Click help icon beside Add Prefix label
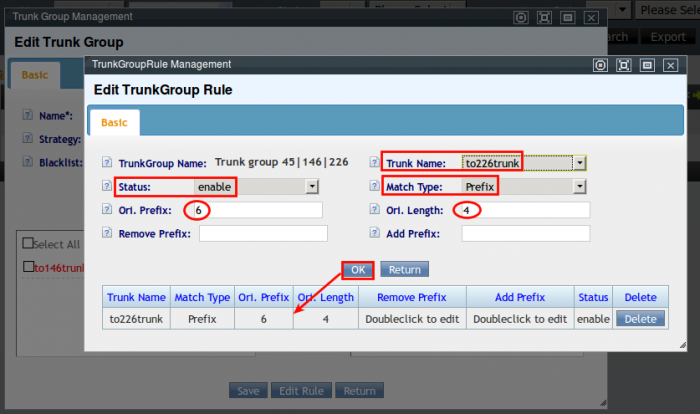This screenshot has width=700, height=414. pyautogui.click(x=373, y=234)
